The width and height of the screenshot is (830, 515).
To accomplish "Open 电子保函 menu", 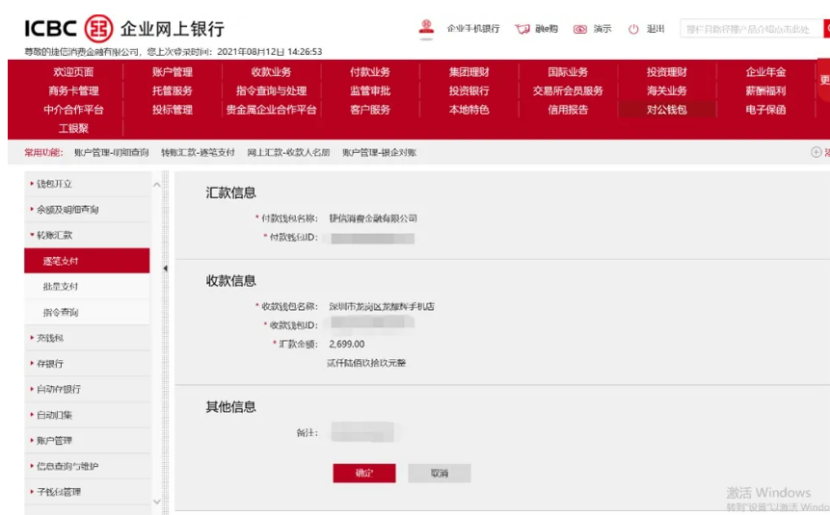I will 766,110.
